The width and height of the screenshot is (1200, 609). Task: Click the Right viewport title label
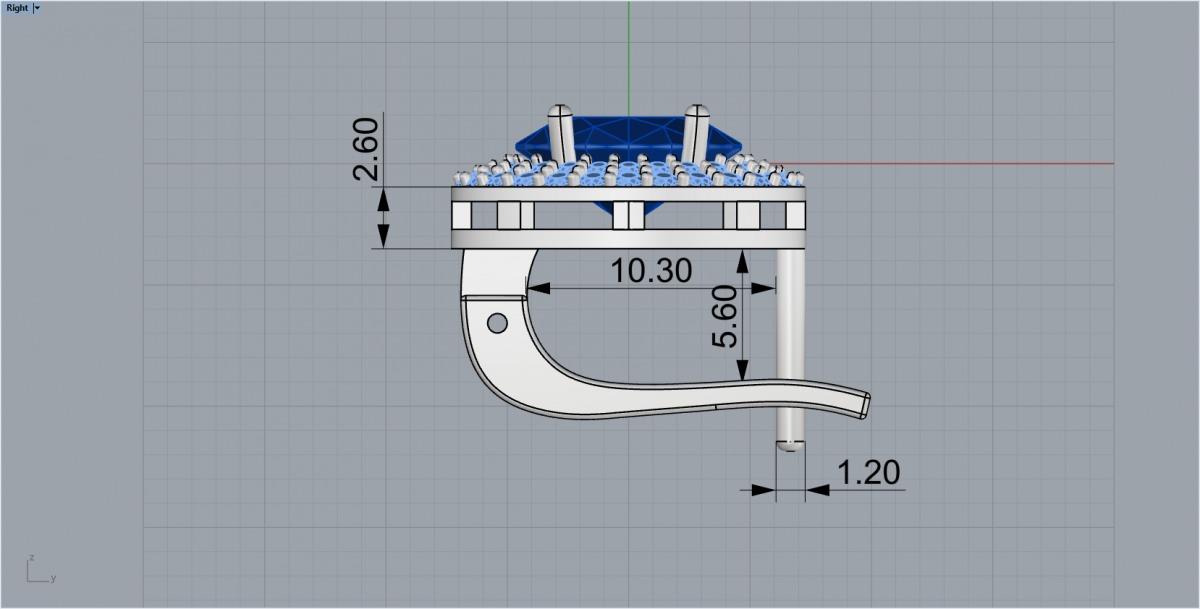(18, 7)
